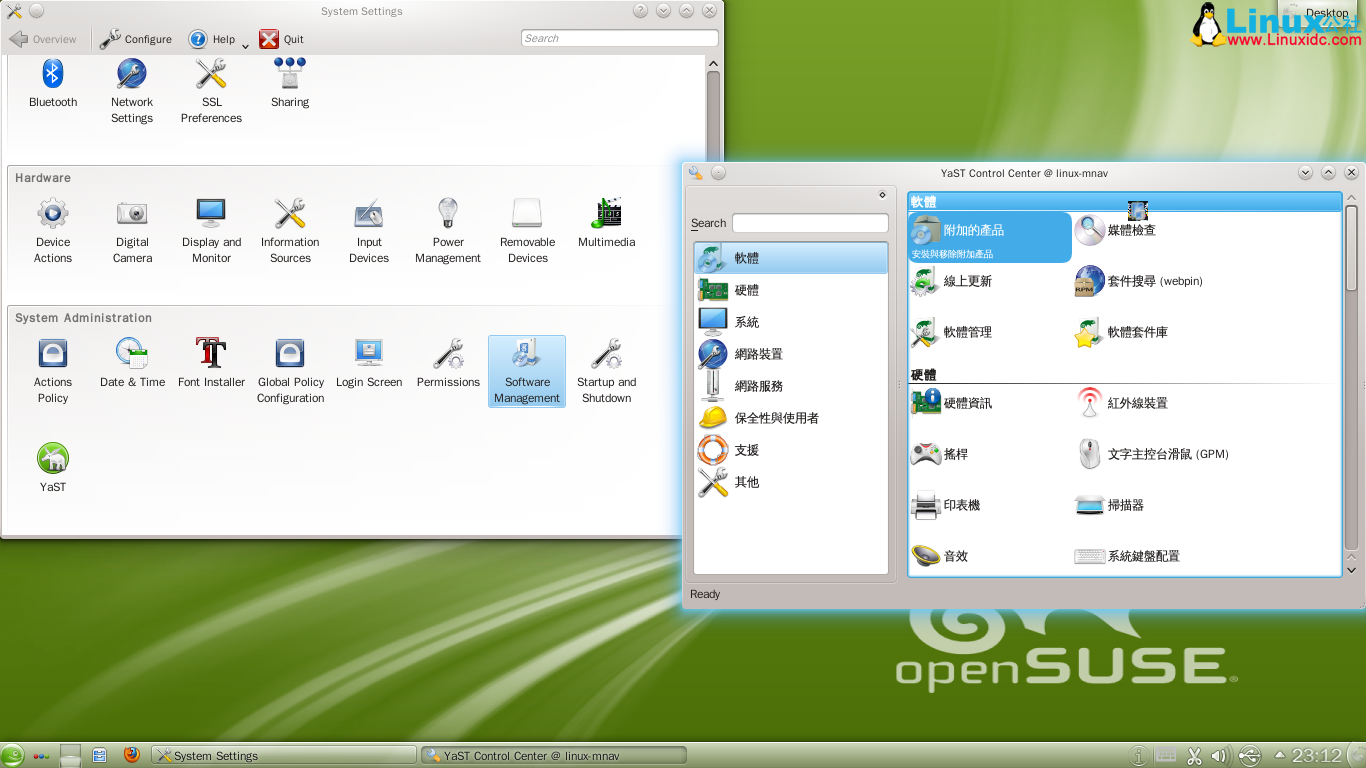The image size is (1366, 768).
Task: Open 媒體檢查 module in YaST
Action: tap(1115, 230)
